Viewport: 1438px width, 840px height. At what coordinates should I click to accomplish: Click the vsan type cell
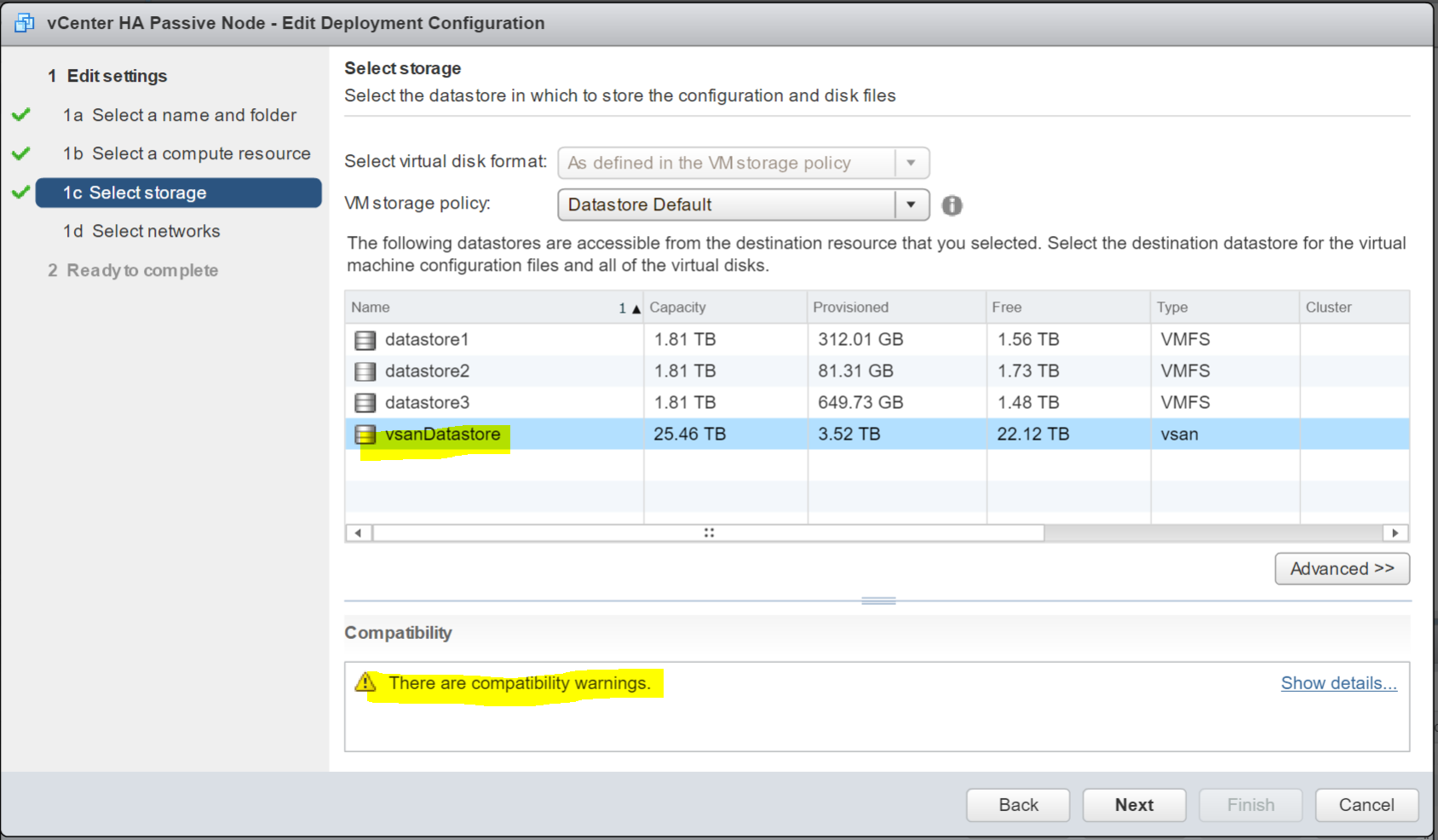[x=1179, y=434]
